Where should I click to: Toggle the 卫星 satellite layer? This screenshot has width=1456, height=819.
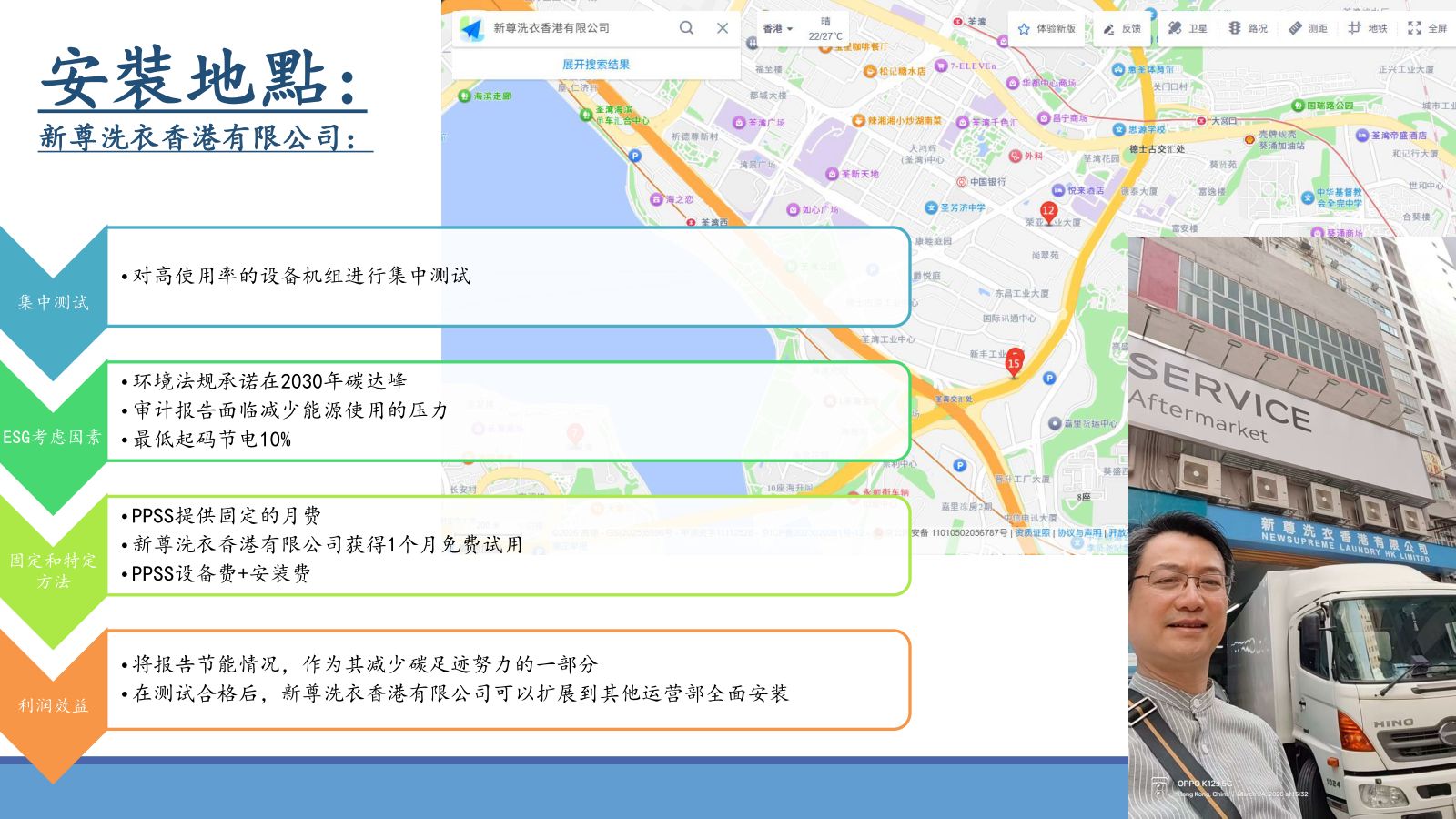(x=1188, y=28)
